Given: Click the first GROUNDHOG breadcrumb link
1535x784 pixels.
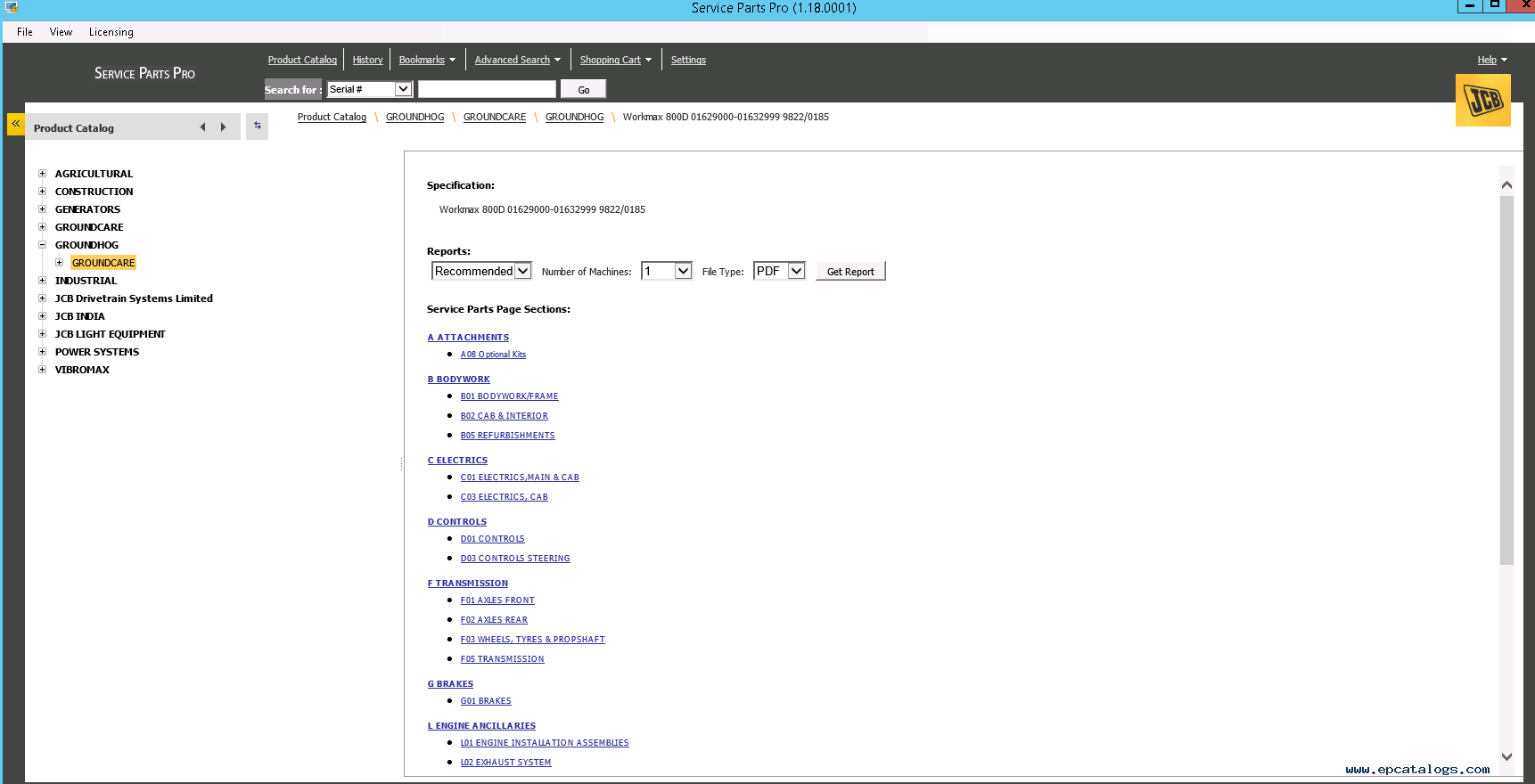Looking at the screenshot, I should point(415,118).
